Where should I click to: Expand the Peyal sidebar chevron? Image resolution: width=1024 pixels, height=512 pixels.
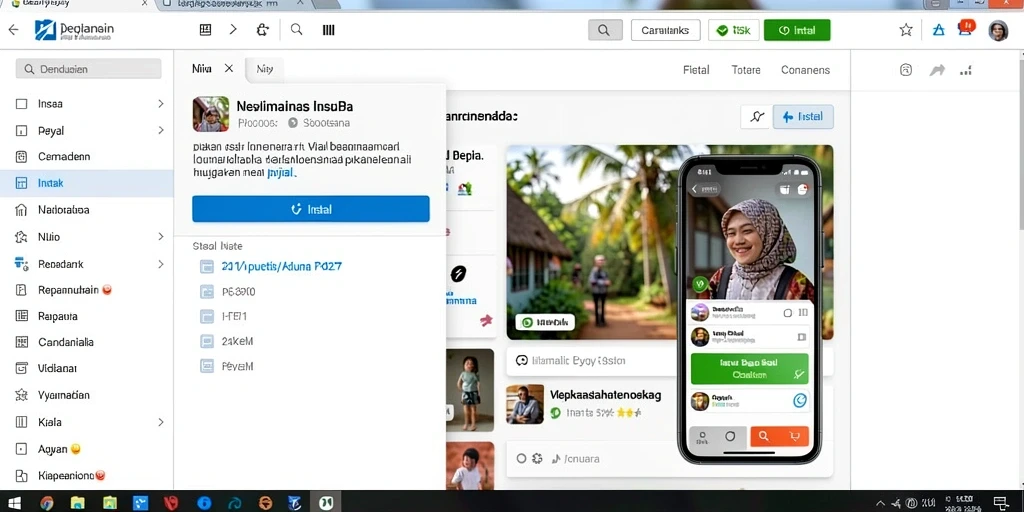tap(161, 131)
